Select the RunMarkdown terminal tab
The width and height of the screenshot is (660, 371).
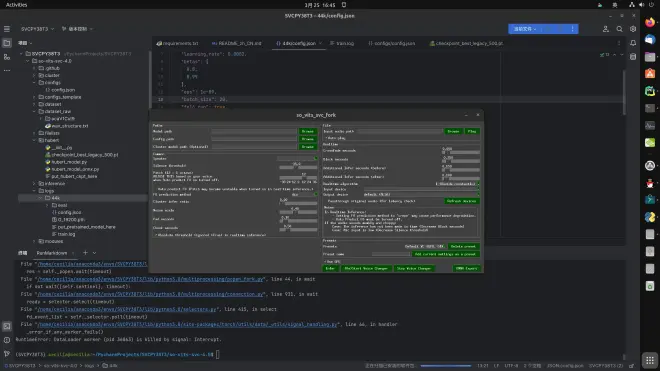52,253
